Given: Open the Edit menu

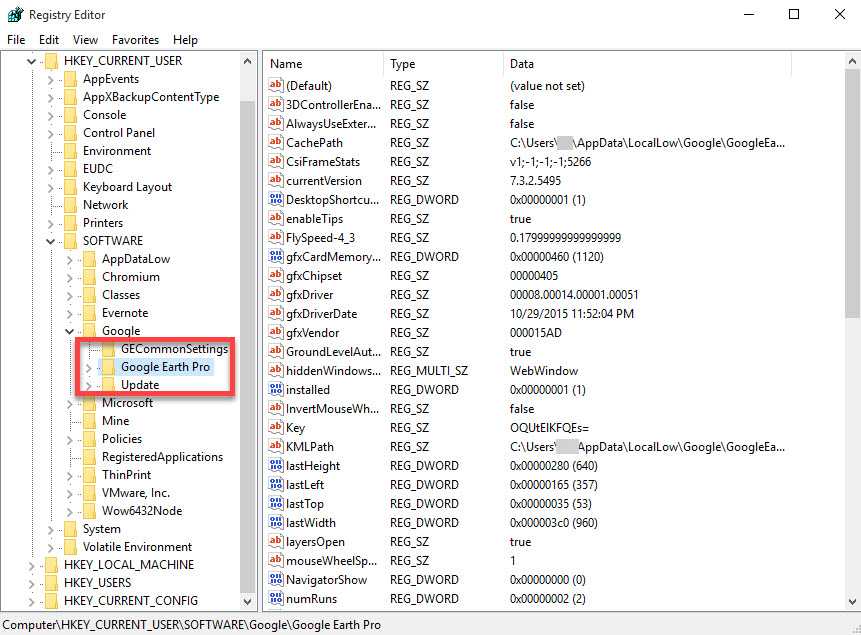Looking at the screenshot, I should click(x=49, y=40).
